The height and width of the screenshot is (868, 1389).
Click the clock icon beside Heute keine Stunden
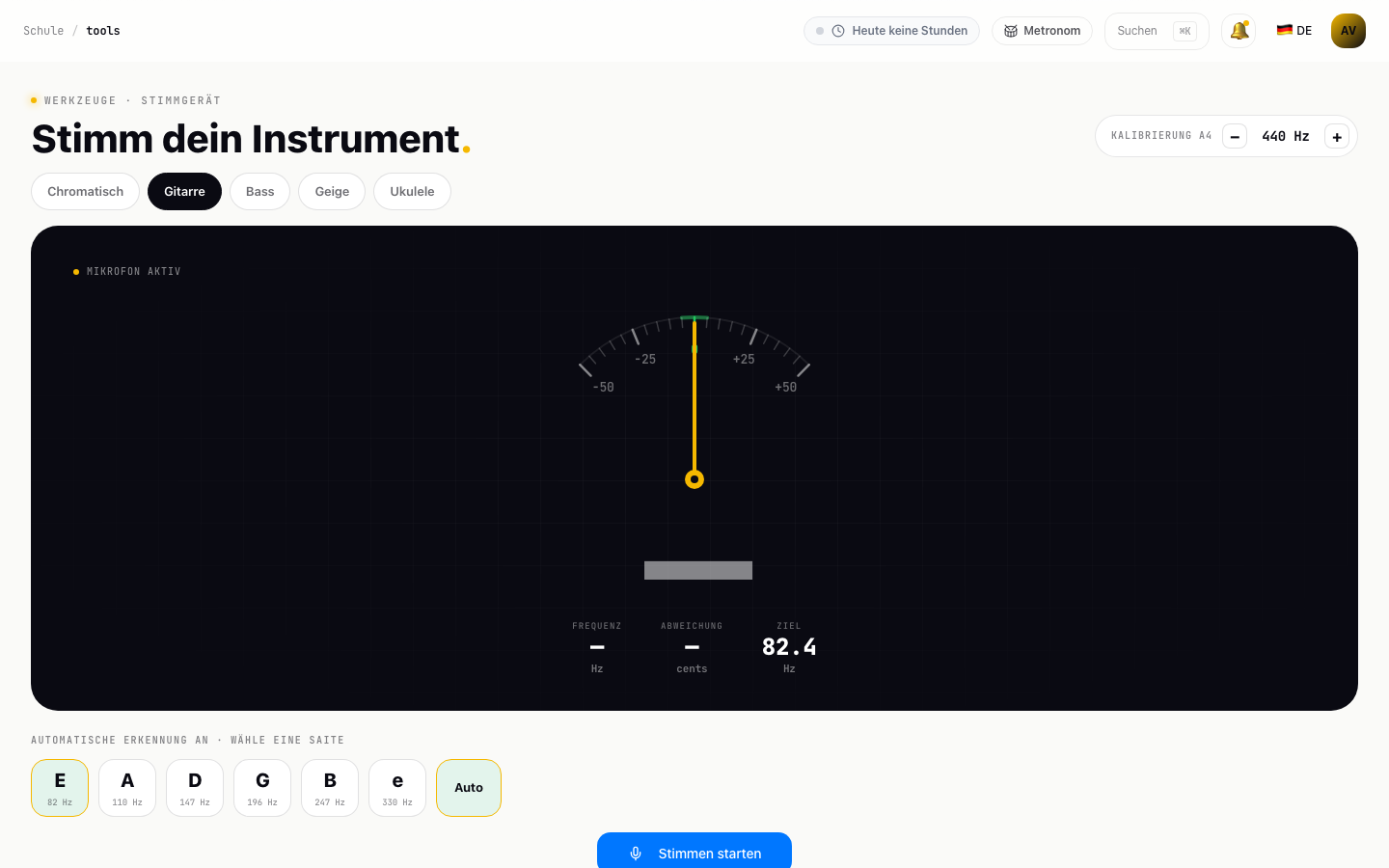coord(838,31)
